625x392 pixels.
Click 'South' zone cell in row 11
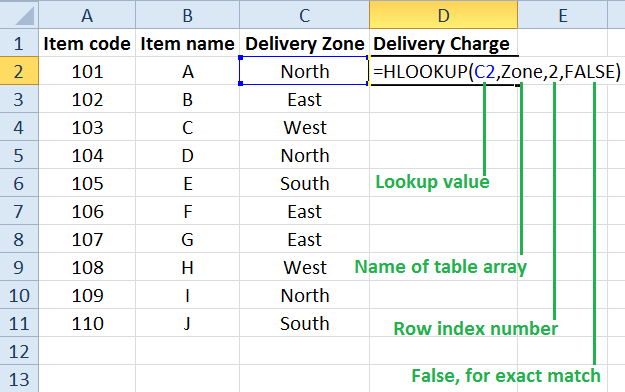point(305,323)
